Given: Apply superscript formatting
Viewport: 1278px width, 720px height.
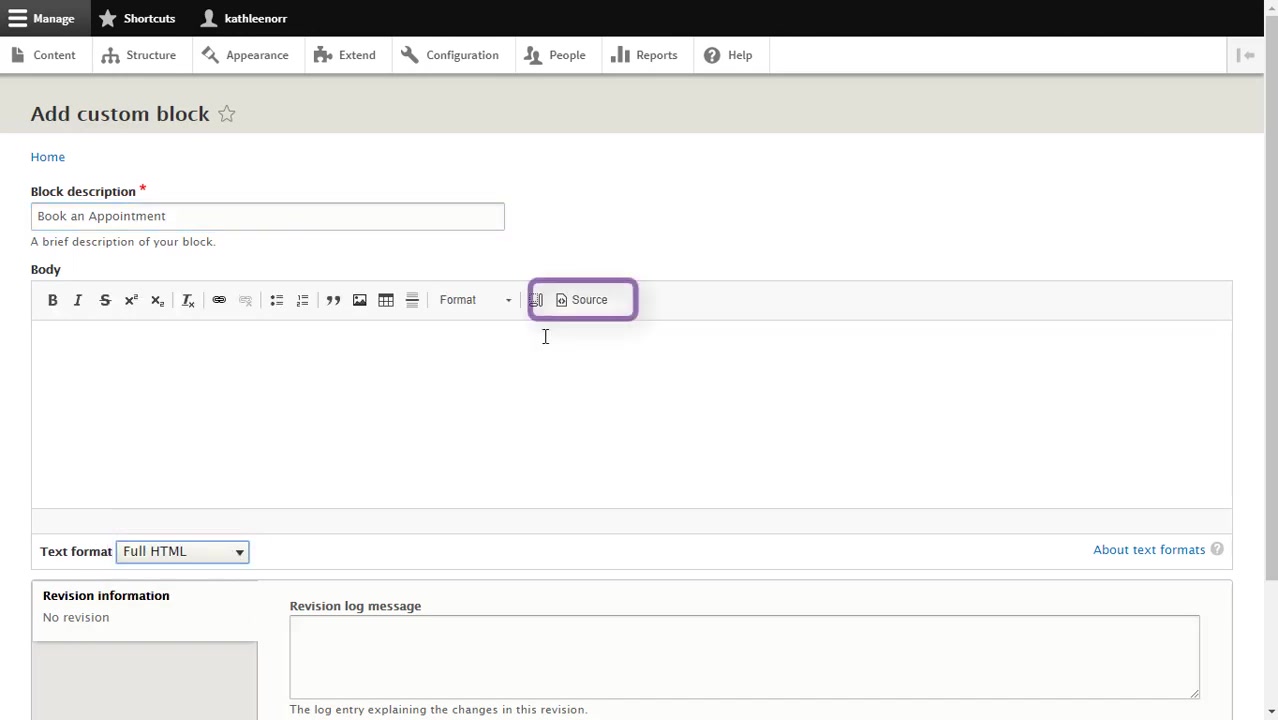Looking at the screenshot, I should tap(131, 300).
